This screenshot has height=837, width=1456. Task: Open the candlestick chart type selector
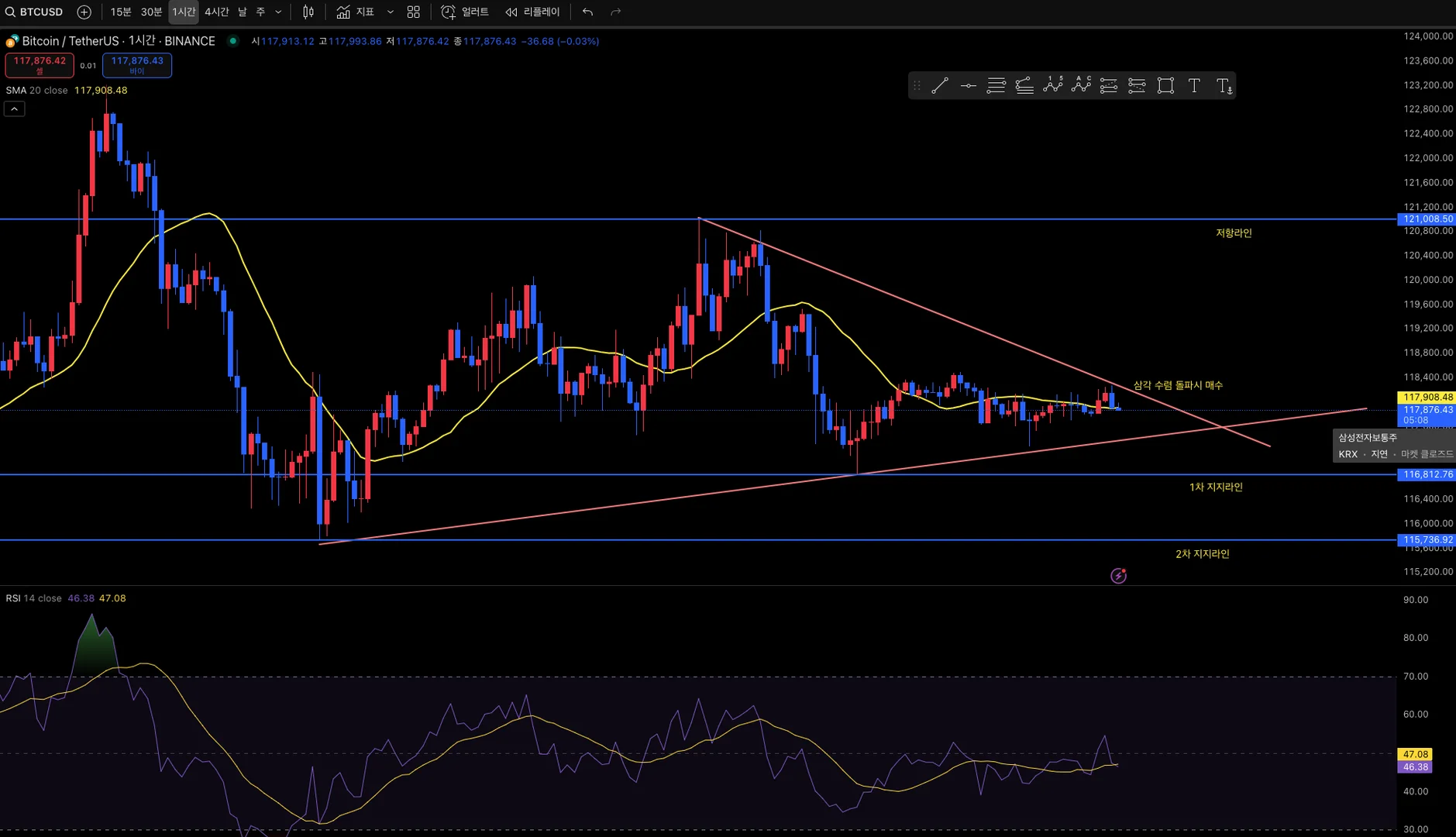coord(308,12)
